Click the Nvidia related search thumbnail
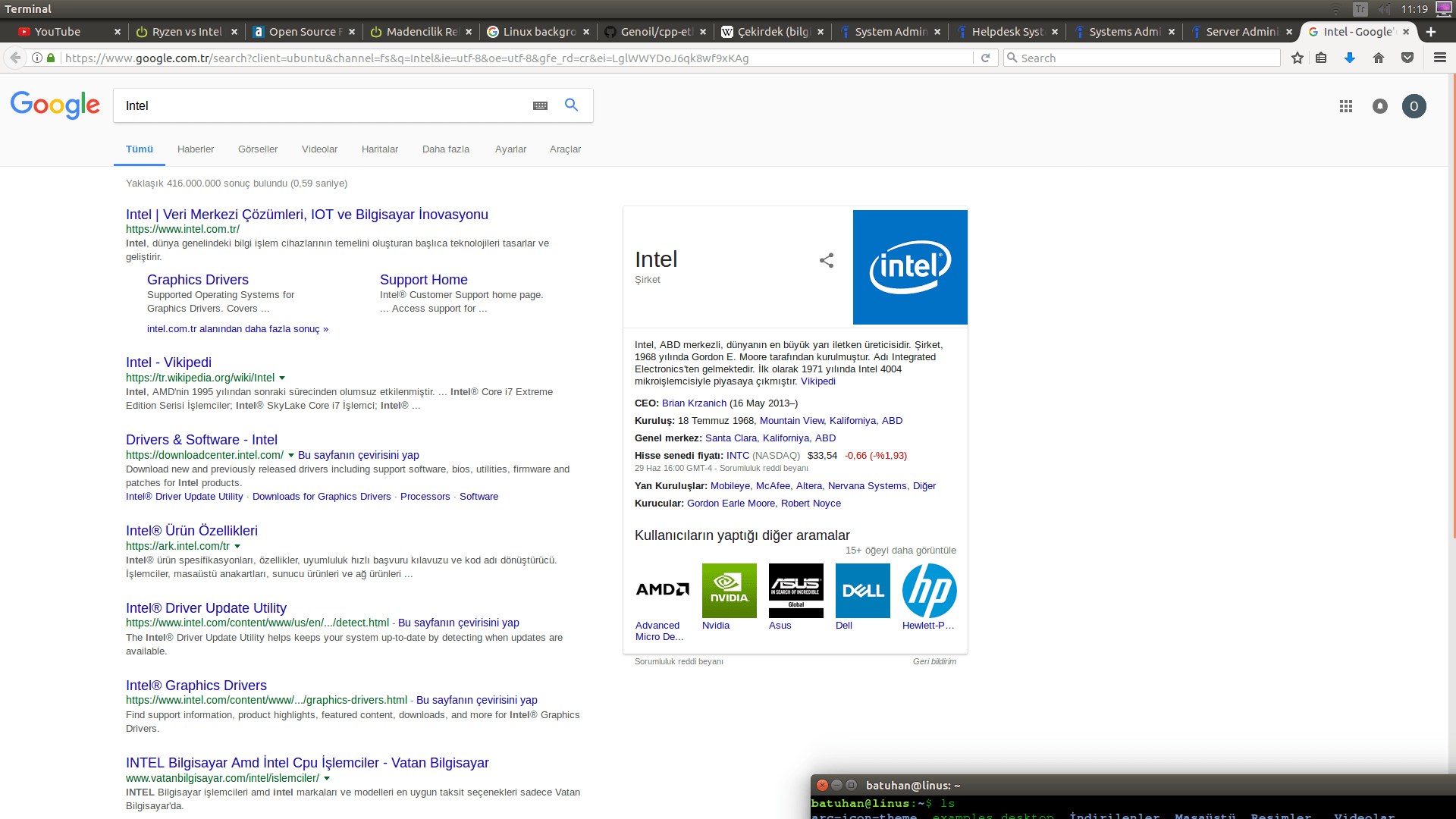The width and height of the screenshot is (1456, 819). [x=729, y=591]
